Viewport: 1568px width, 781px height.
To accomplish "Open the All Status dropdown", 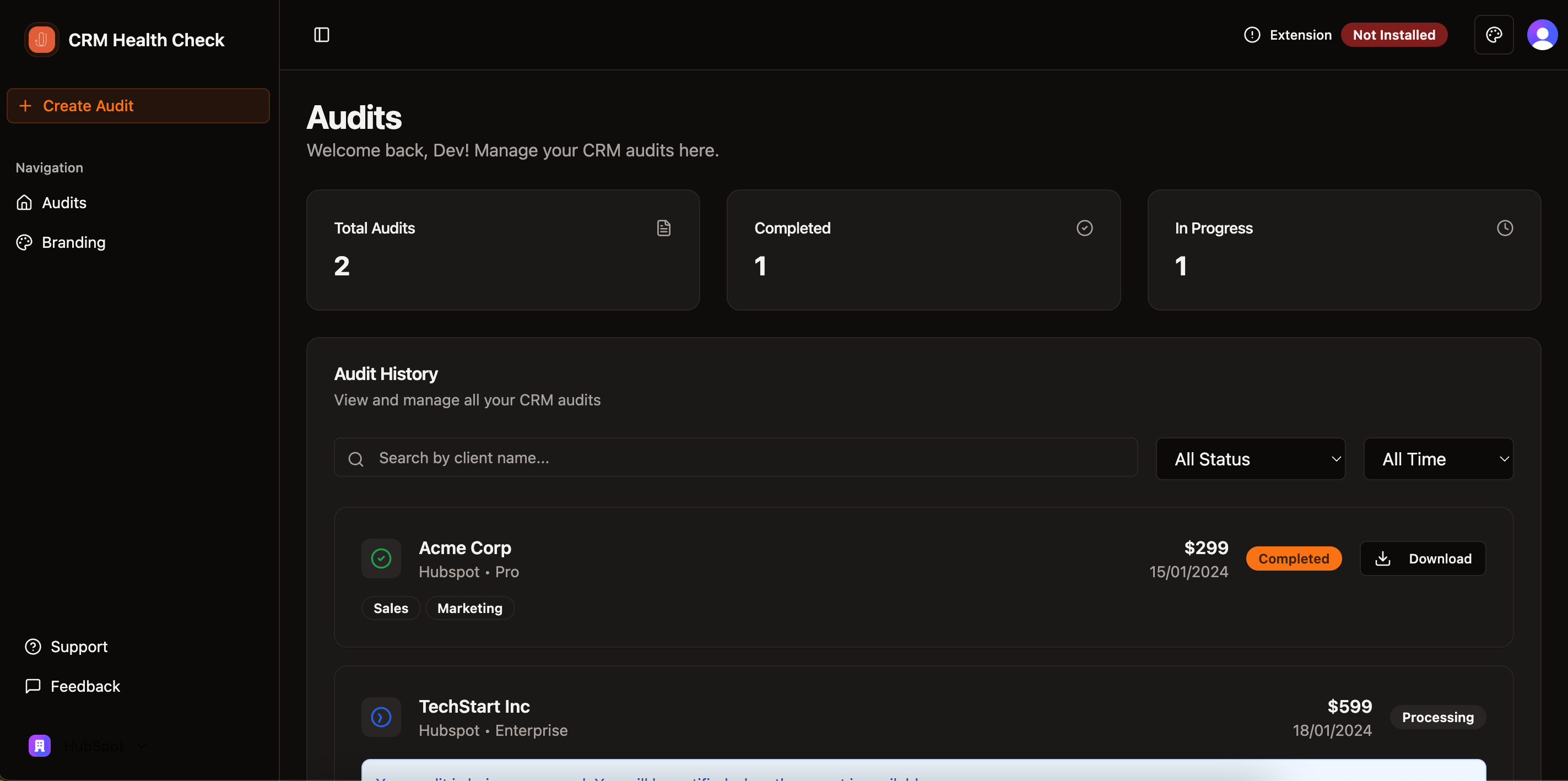I will pyautogui.click(x=1251, y=458).
